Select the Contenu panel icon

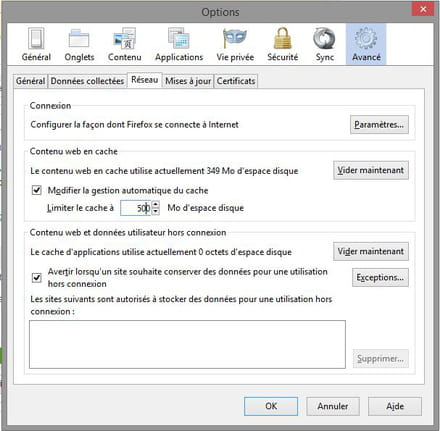[125, 44]
